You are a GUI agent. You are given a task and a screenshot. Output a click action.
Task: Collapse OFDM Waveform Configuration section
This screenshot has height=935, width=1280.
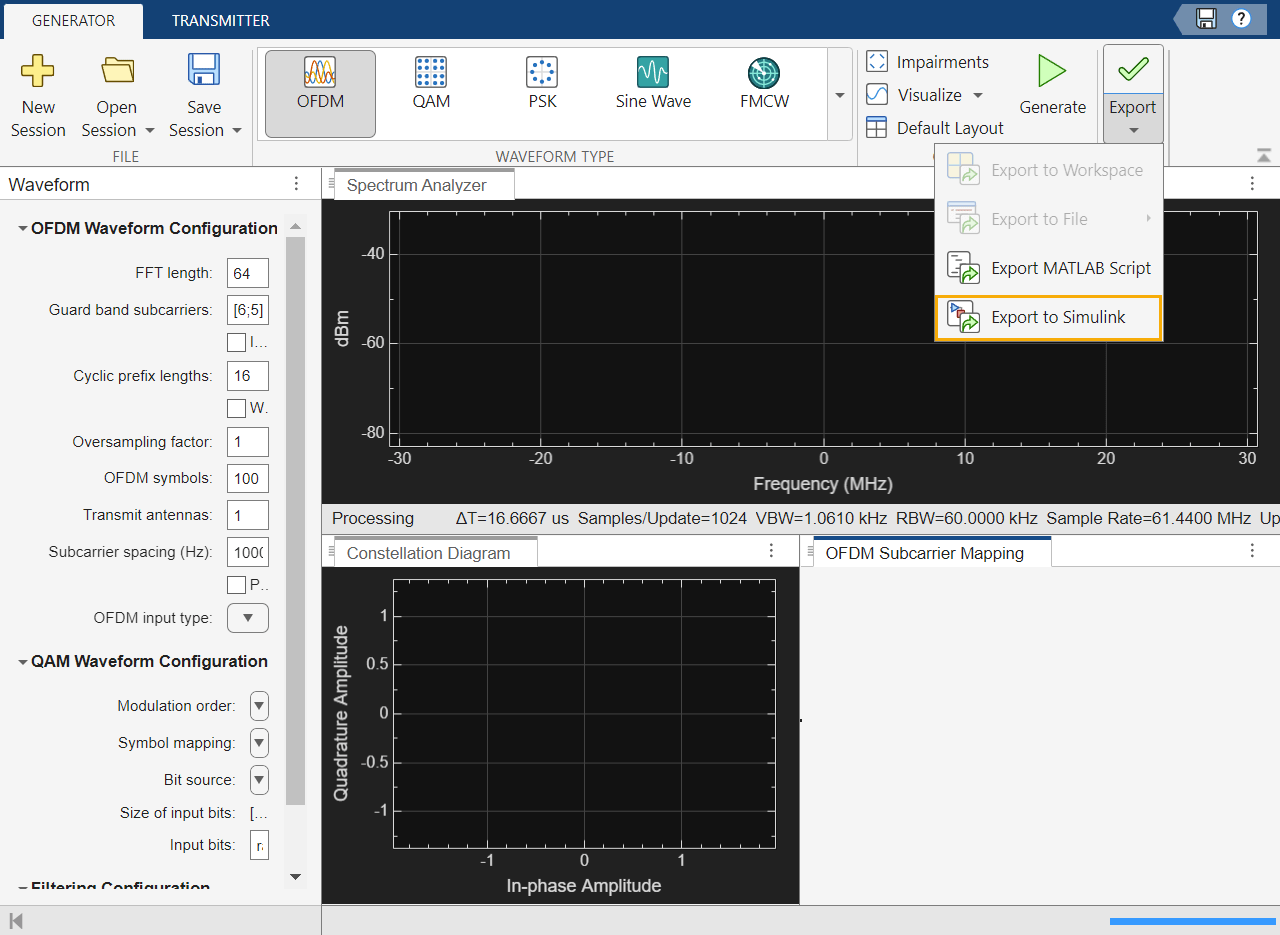pyautogui.click(x=22, y=229)
